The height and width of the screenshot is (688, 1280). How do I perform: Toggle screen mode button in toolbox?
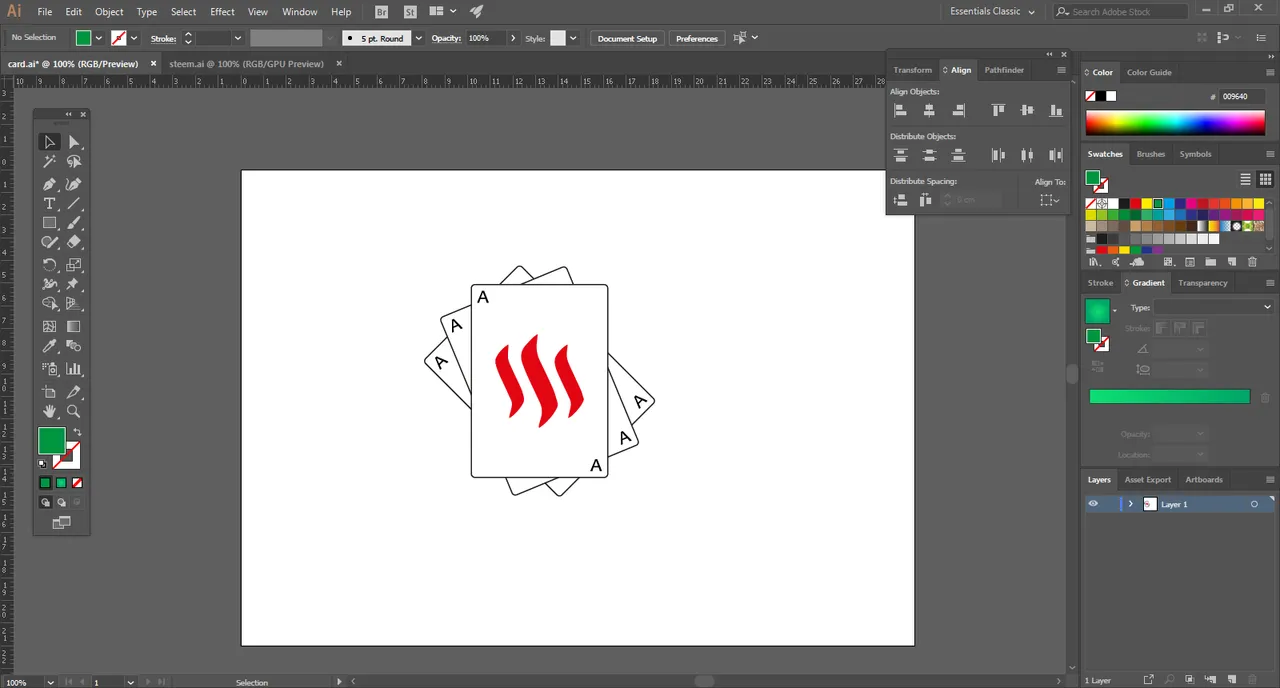[x=61, y=522]
